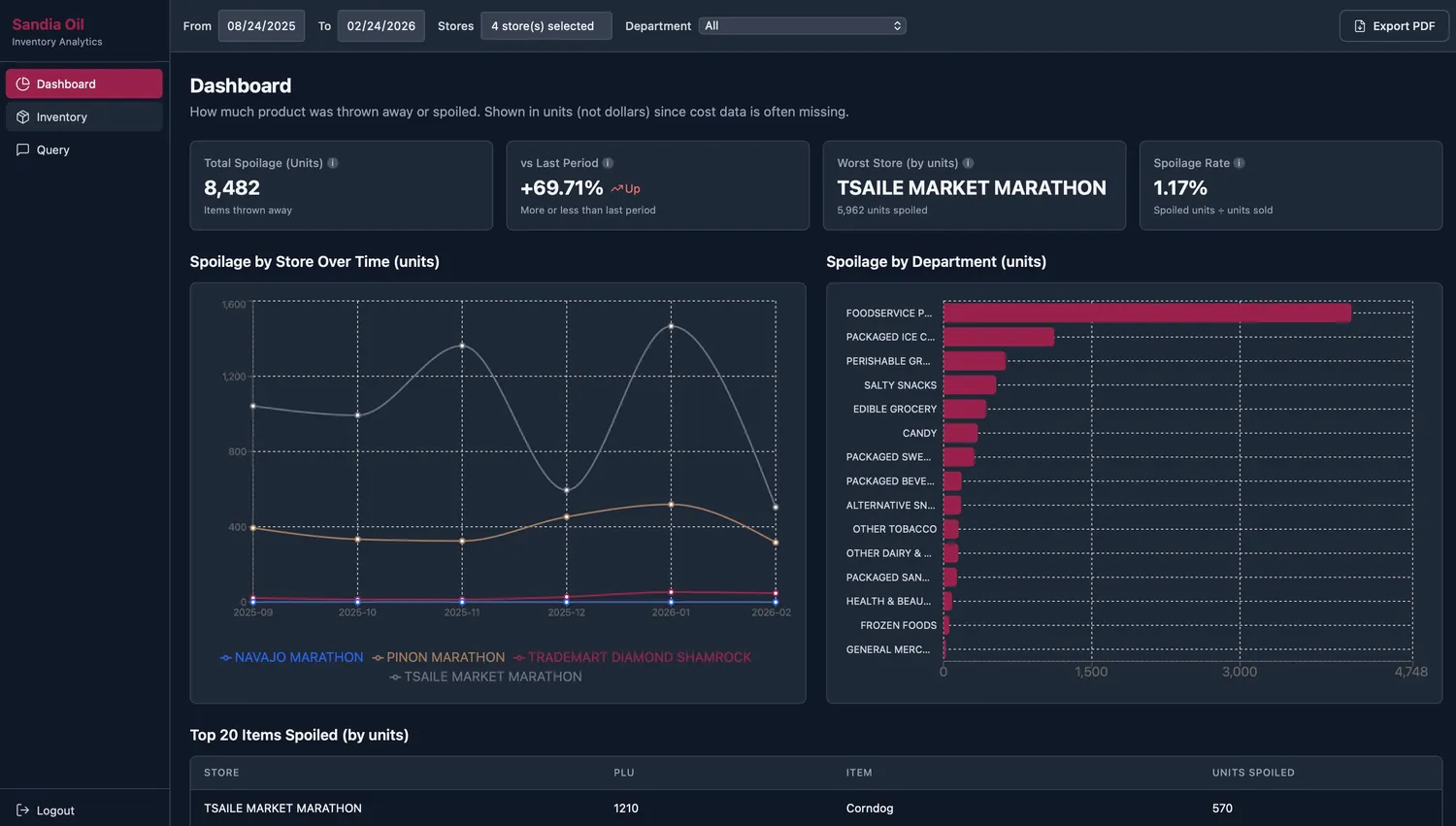
Task: Open the From date picker
Action: pos(261,25)
